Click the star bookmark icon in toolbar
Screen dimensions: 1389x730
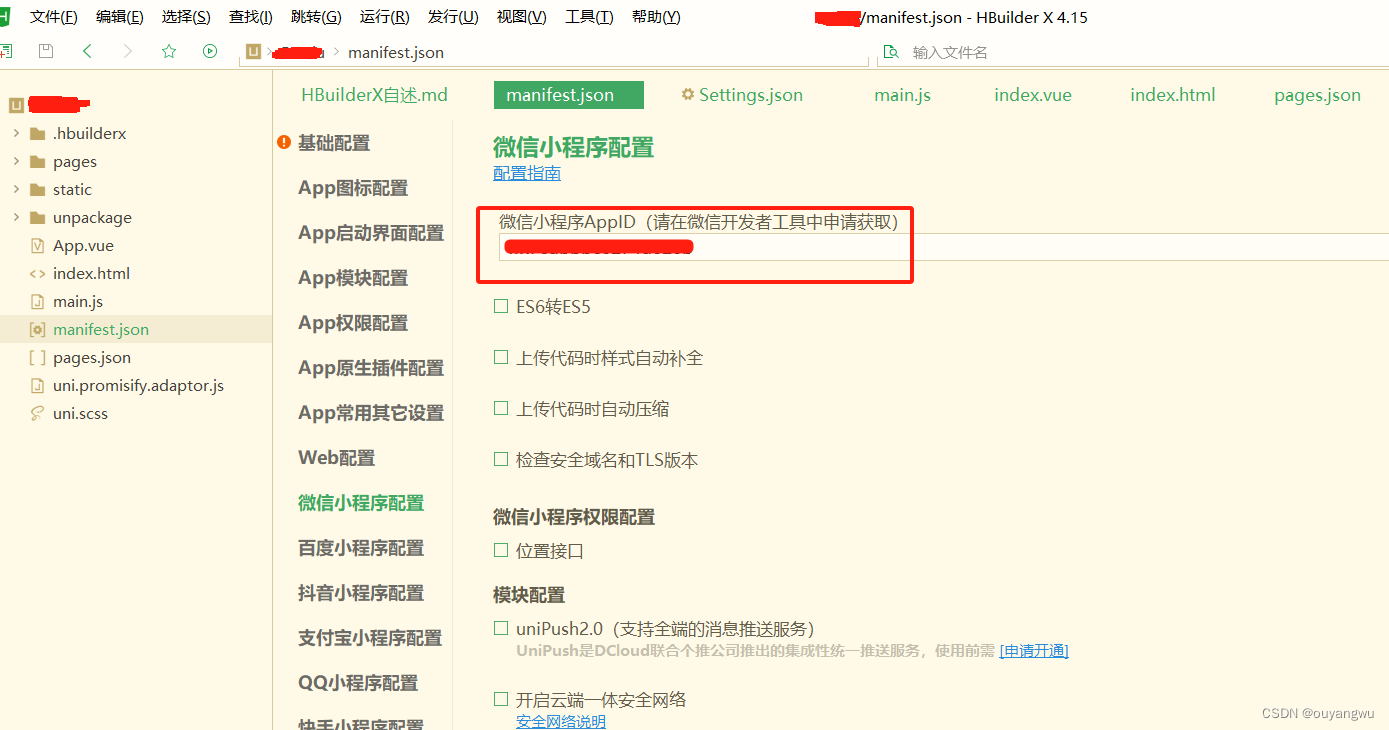point(169,51)
